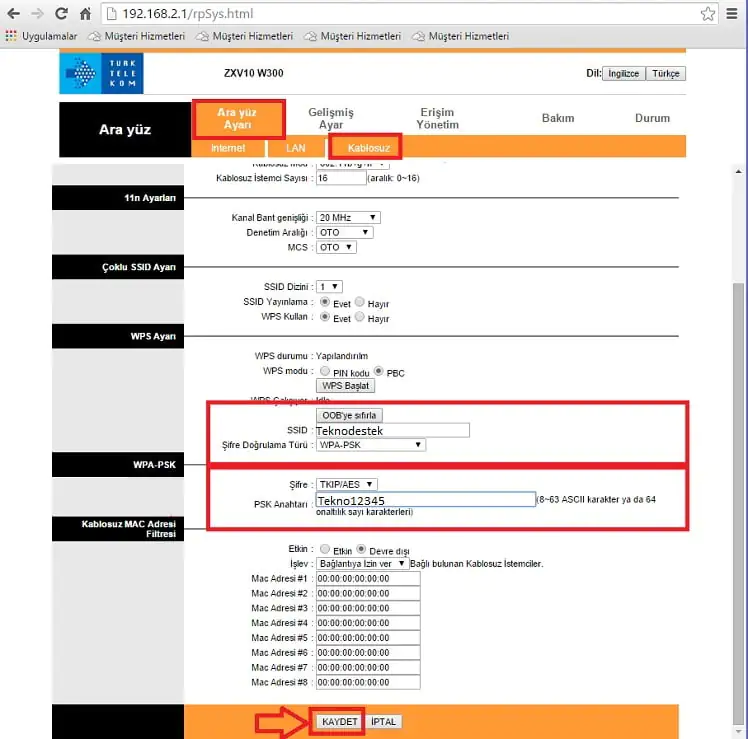
Task: Click the OOB'ye sıfırla button
Action: coord(349,416)
